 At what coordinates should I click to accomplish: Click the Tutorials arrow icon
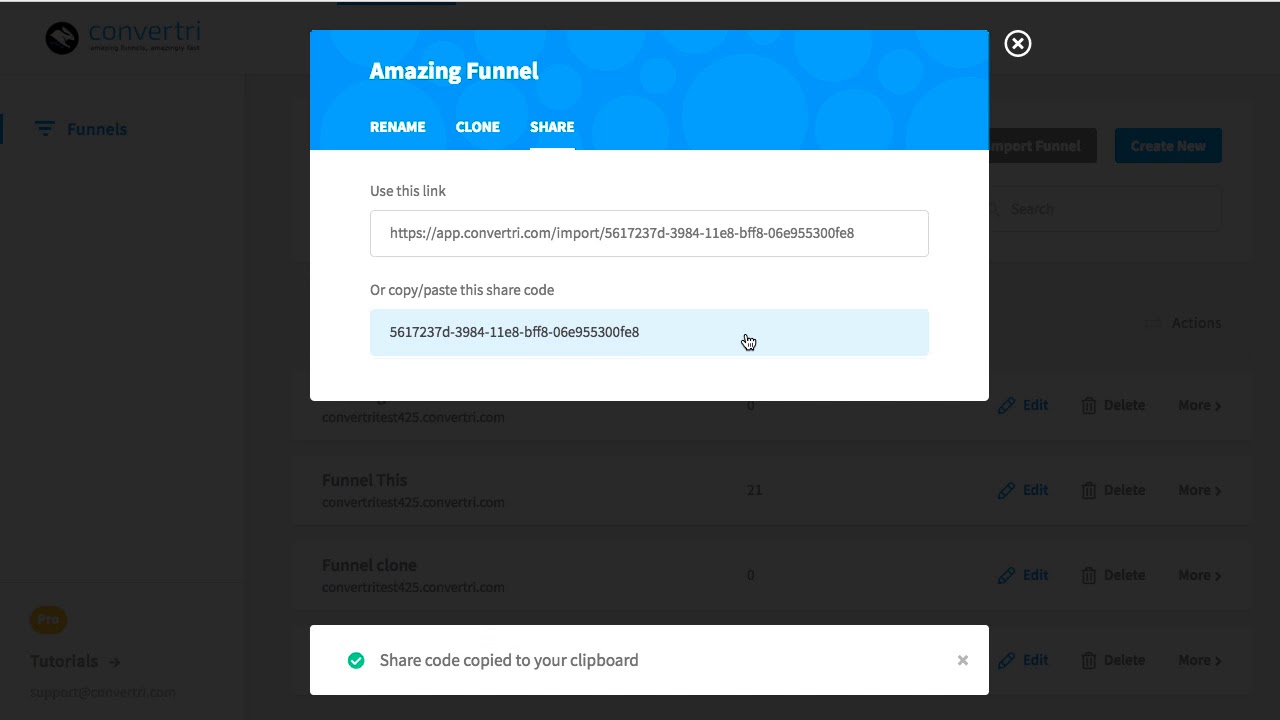115,661
